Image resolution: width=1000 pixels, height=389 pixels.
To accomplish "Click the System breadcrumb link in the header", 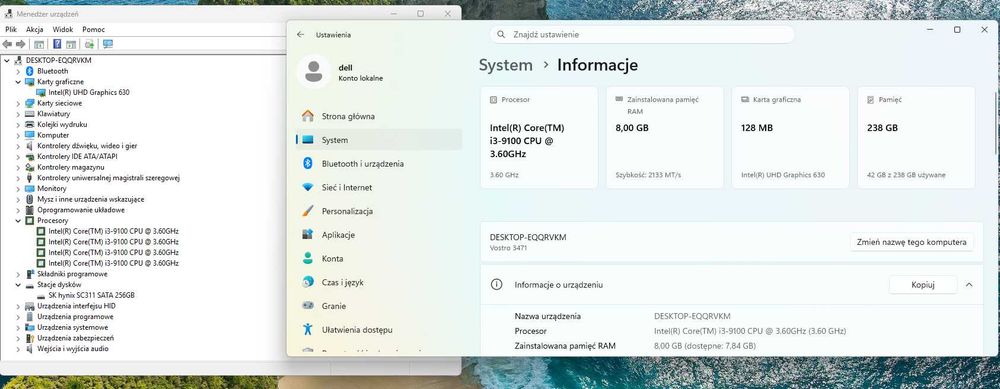I will [x=505, y=65].
